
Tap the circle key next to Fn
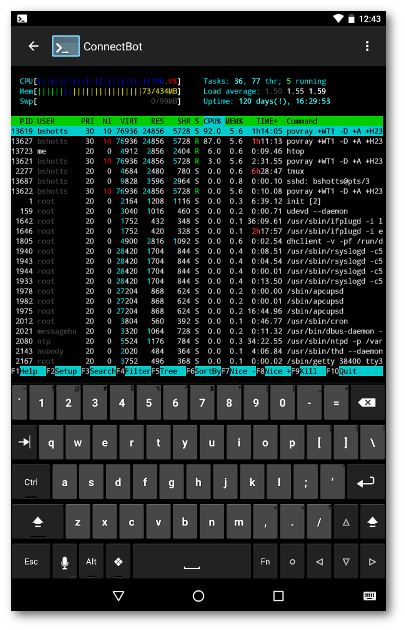pyautogui.click(x=292, y=562)
